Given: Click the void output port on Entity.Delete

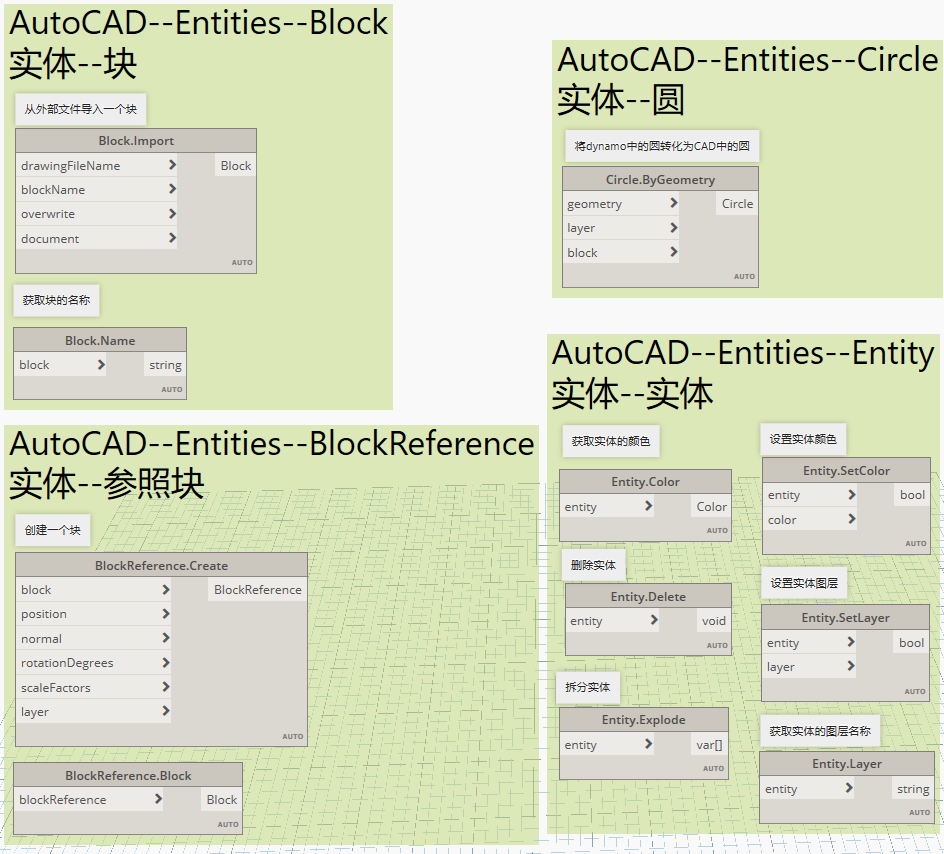Looking at the screenshot, I should coord(712,620).
